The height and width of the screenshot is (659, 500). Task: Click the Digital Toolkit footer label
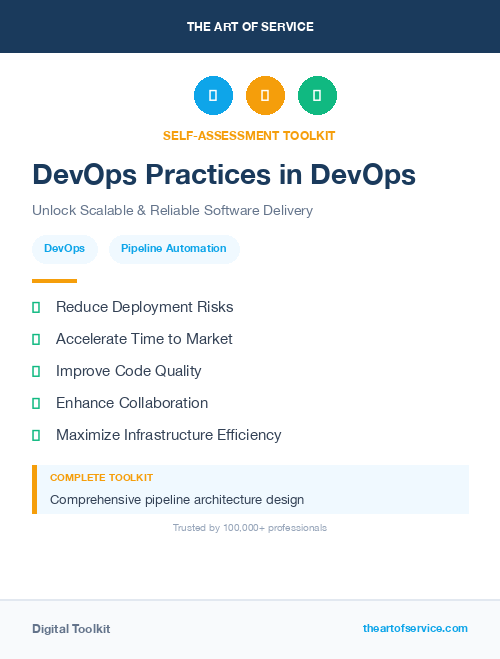pyautogui.click(x=71, y=629)
